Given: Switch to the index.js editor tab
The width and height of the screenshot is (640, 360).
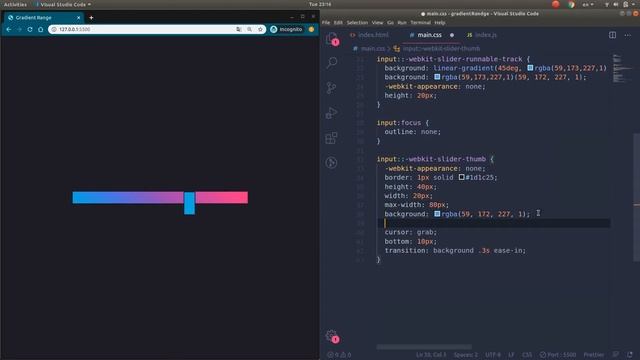Looking at the screenshot, I should (x=482, y=35).
